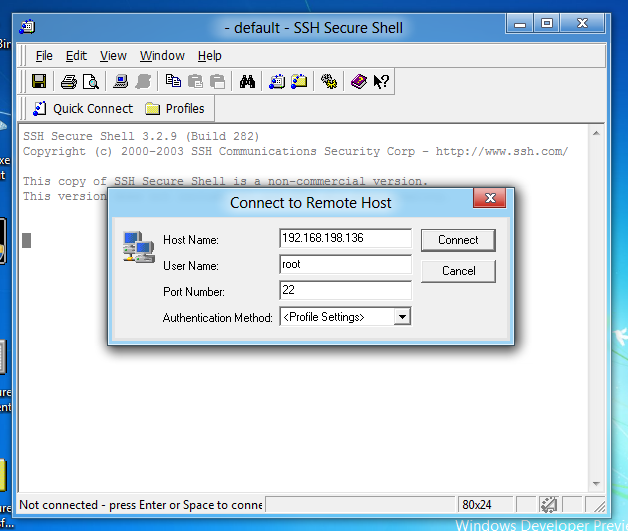Click the grayed Disconnect toolbar icon

(x=143, y=81)
